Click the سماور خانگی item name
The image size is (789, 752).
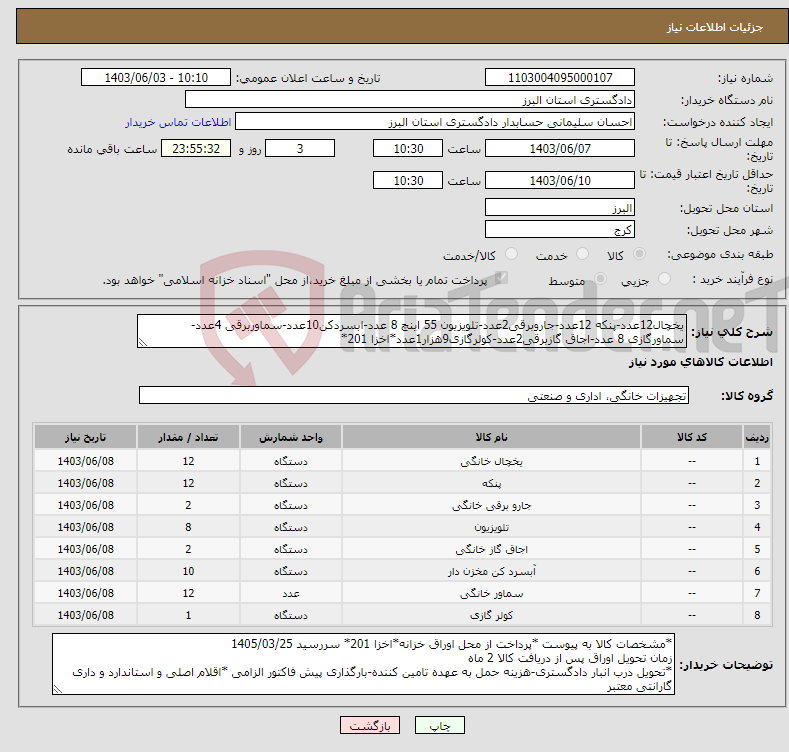(491, 593)
